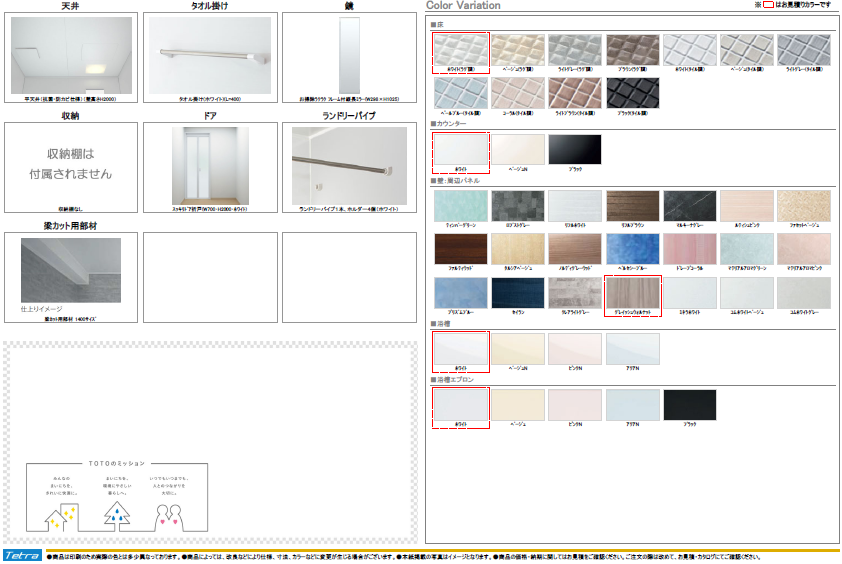The width and height of the screenshot is (842, 564).
Task: Pick the pink N bathtub color swatch
Action: [574, 349]
